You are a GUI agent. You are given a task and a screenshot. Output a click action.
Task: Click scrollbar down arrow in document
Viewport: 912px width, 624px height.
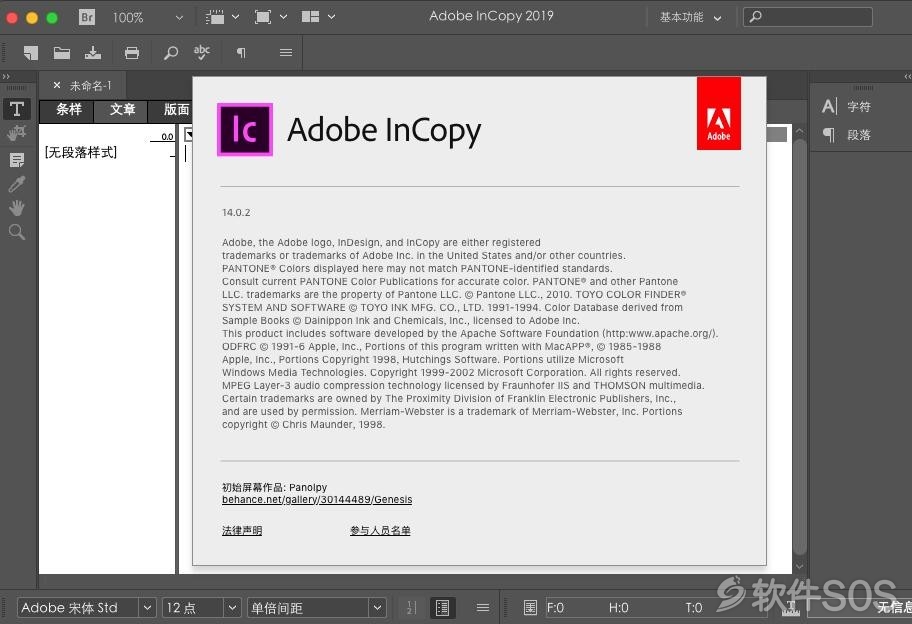click(x=800, y=566)
